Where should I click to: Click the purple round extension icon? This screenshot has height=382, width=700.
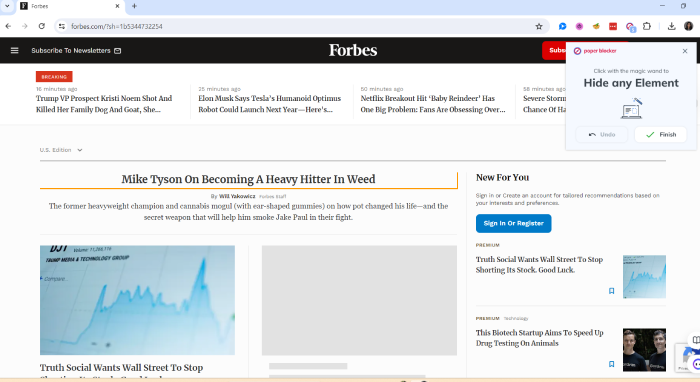579,26
